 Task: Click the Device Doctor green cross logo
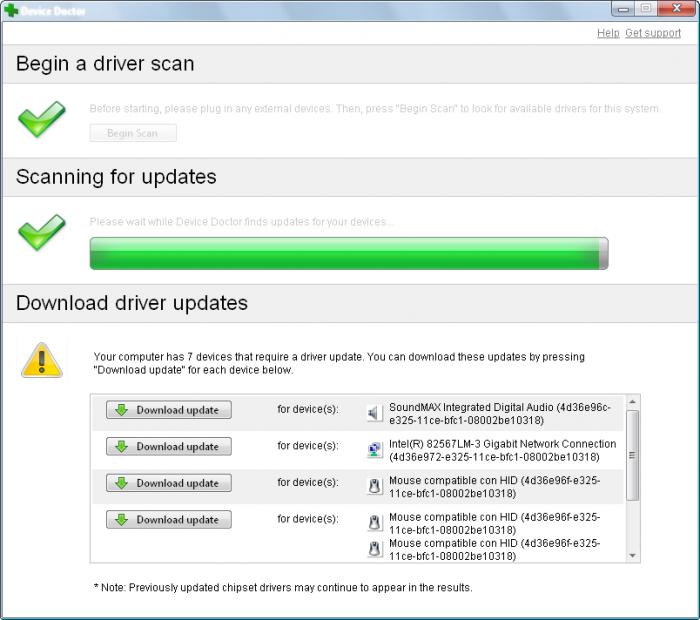[10, 10]
